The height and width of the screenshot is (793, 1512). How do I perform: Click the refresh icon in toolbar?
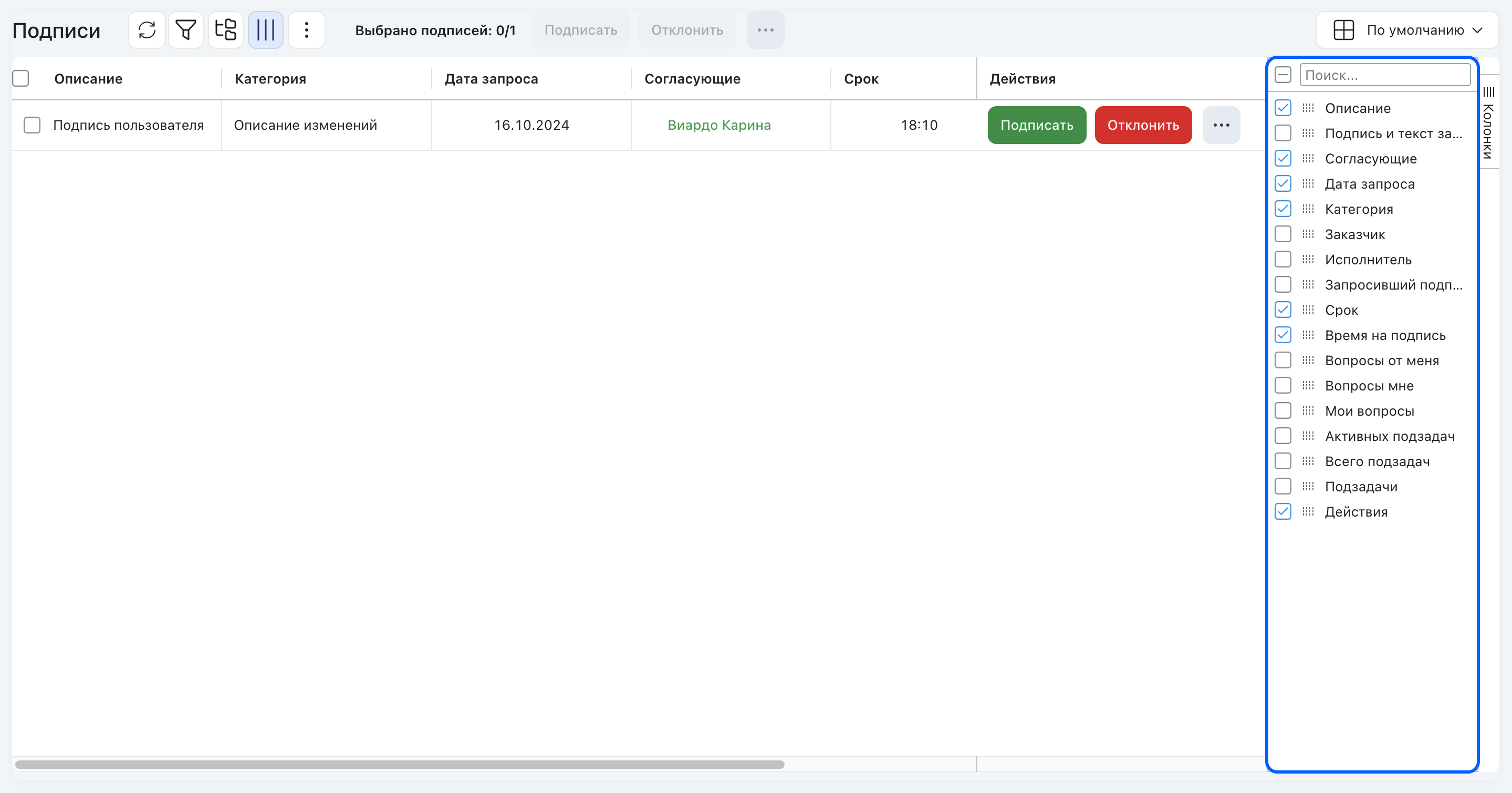[x=147, y=30]
